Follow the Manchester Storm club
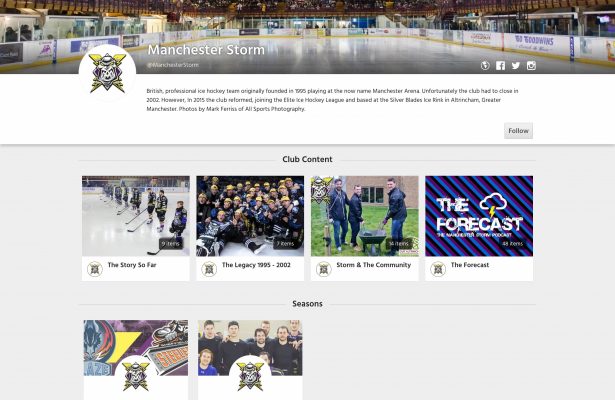The image size is (615, 400). tap(518, 131)
